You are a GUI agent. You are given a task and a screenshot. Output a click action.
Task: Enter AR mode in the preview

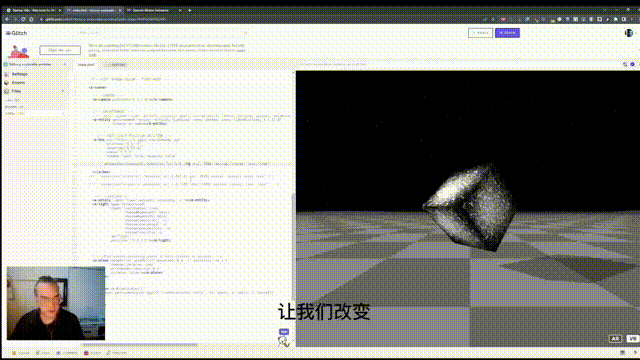(x=615, y=338)
